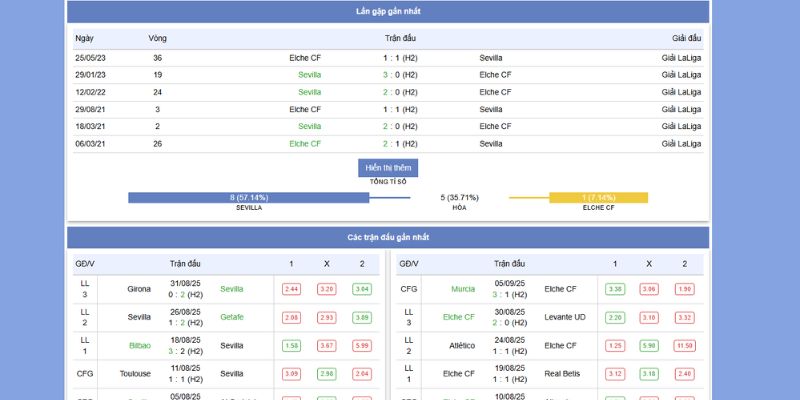The width and height of the screenshot is (800, 400).
Task: Open the 'Lần gặp gần nhất' section header
Action: click(388, 11)
